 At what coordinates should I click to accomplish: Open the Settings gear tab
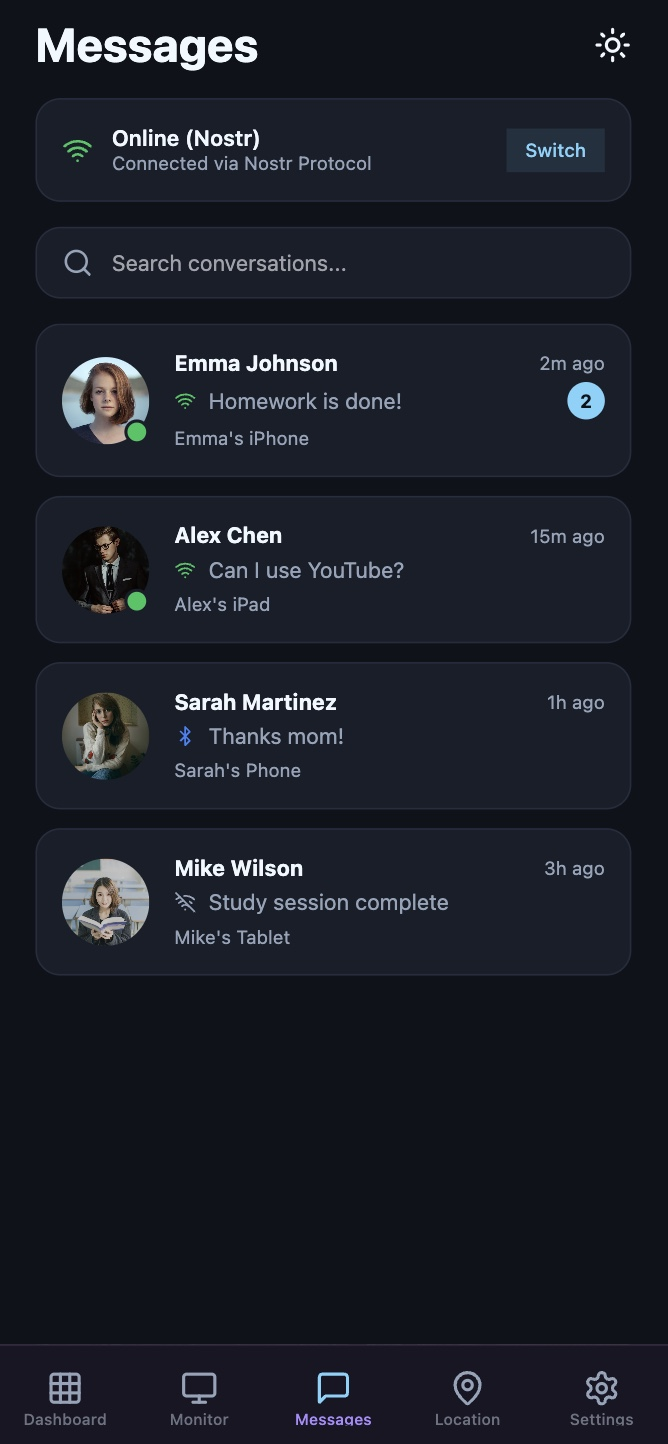[x=601, y=1398]
